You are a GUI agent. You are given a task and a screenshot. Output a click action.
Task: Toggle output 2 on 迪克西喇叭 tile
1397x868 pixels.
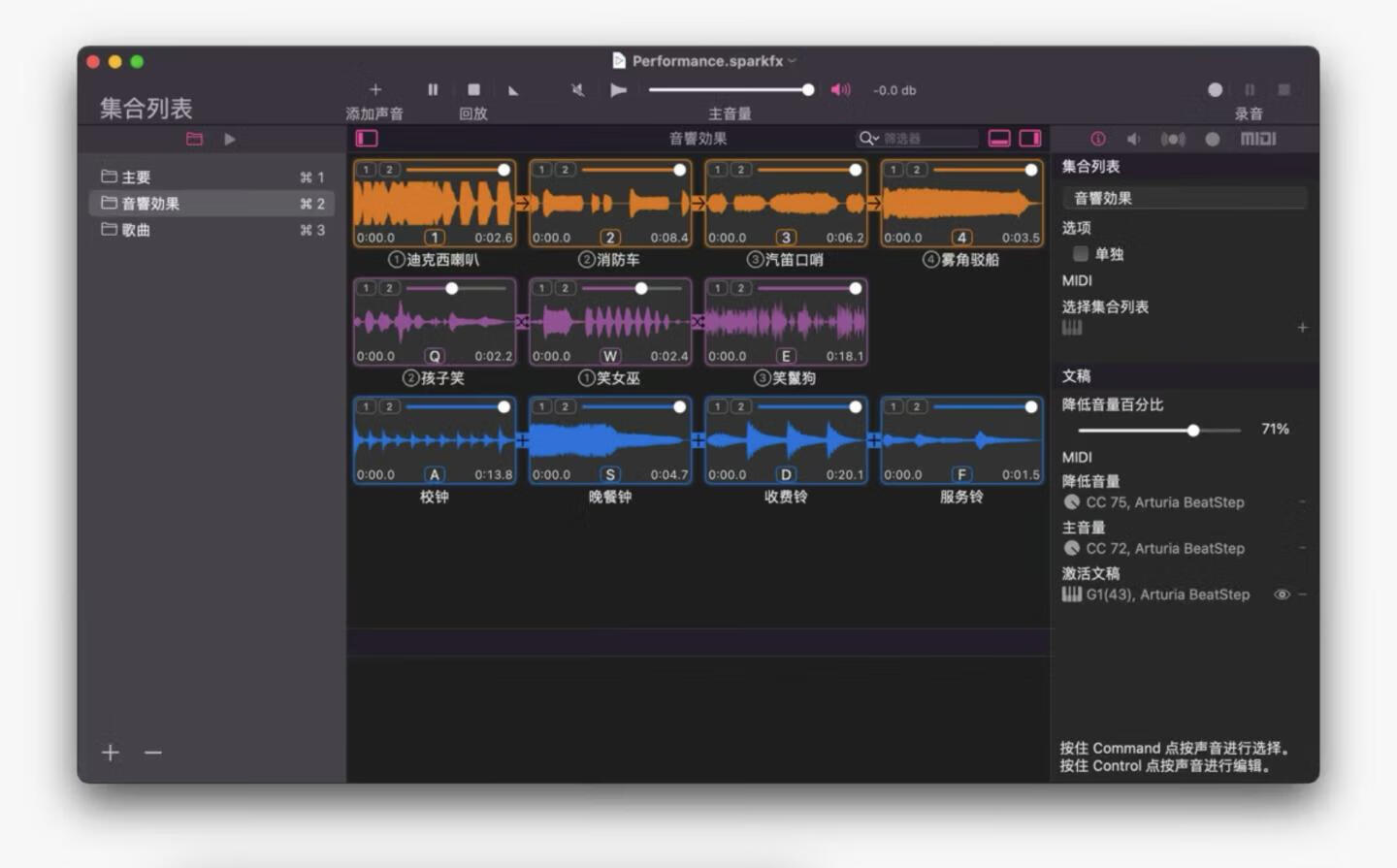(389, 170)
